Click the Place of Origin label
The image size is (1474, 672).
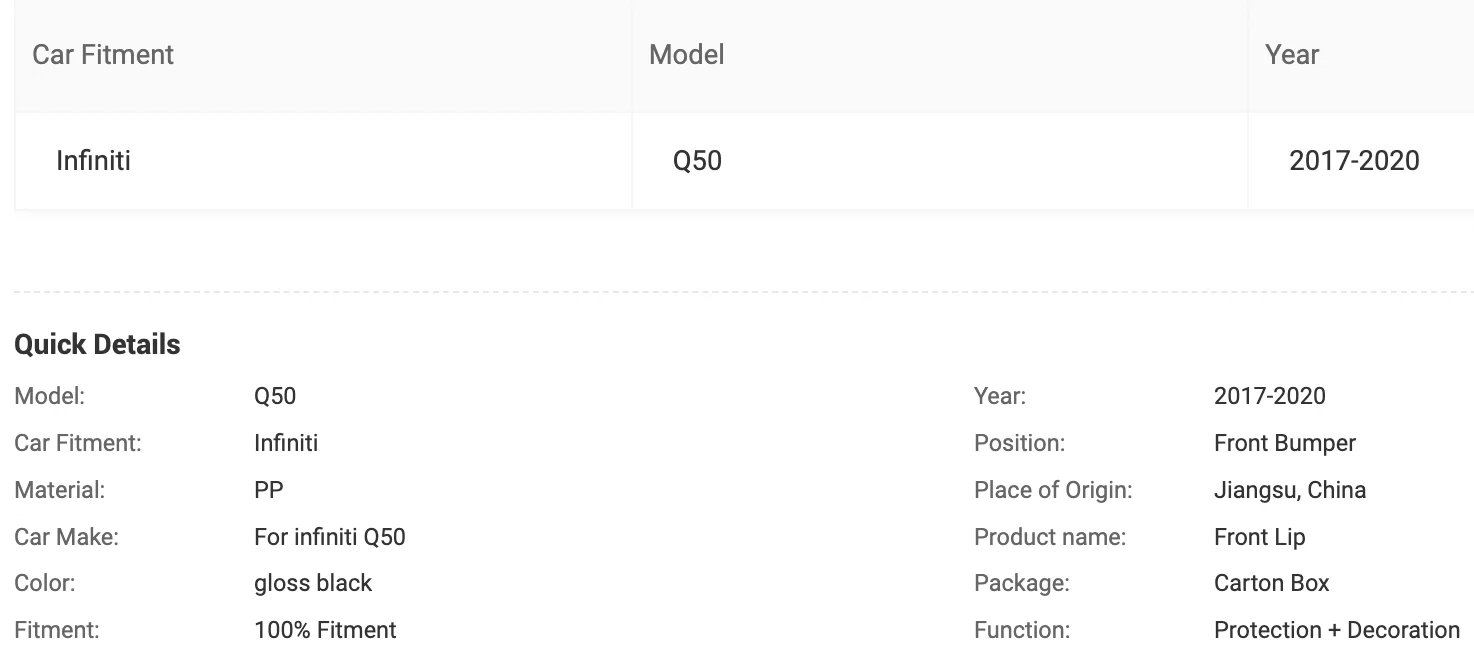click(1053, 490)
